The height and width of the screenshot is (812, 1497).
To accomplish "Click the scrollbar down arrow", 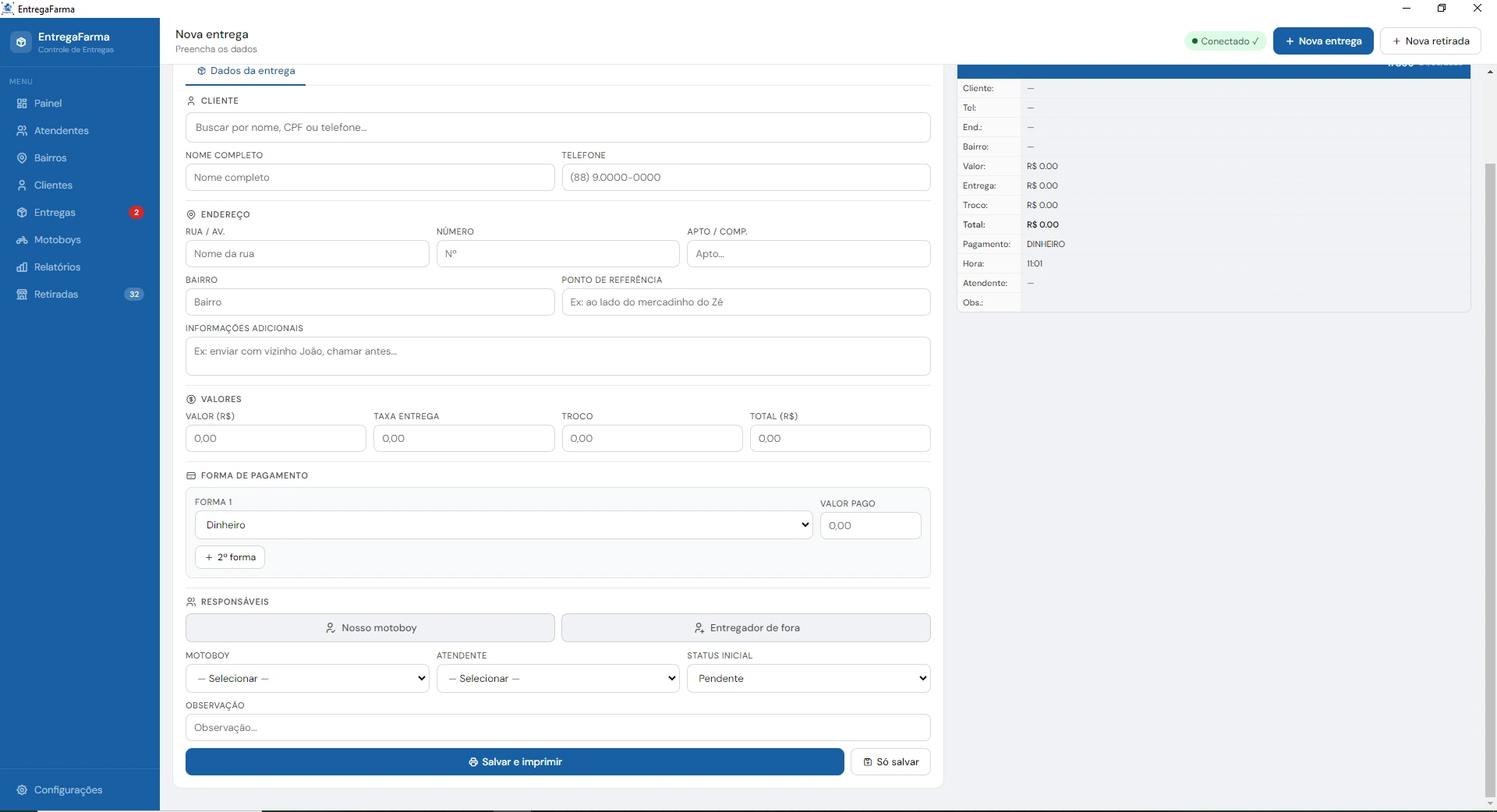I will point(1490,804).
